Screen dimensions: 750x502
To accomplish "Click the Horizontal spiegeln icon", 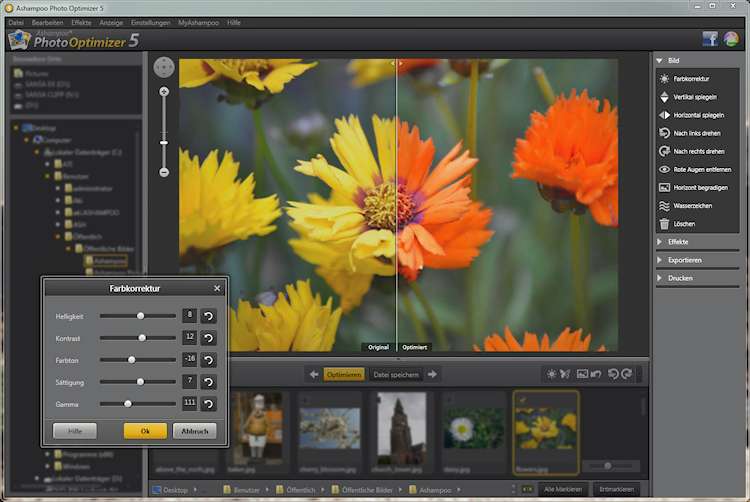I will tap(664, 115).
